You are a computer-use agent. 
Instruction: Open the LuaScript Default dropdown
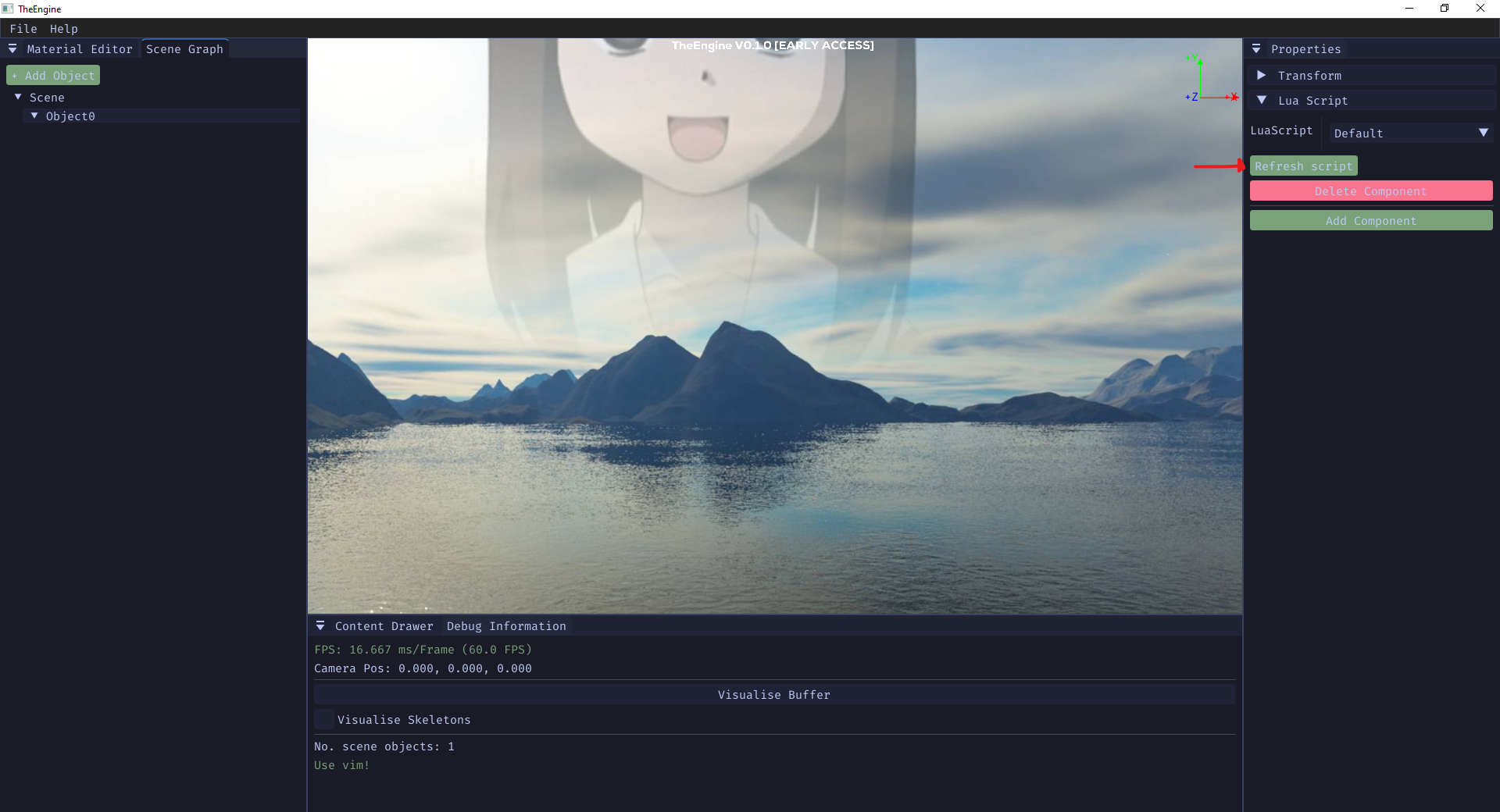(x=1411, y=133)
